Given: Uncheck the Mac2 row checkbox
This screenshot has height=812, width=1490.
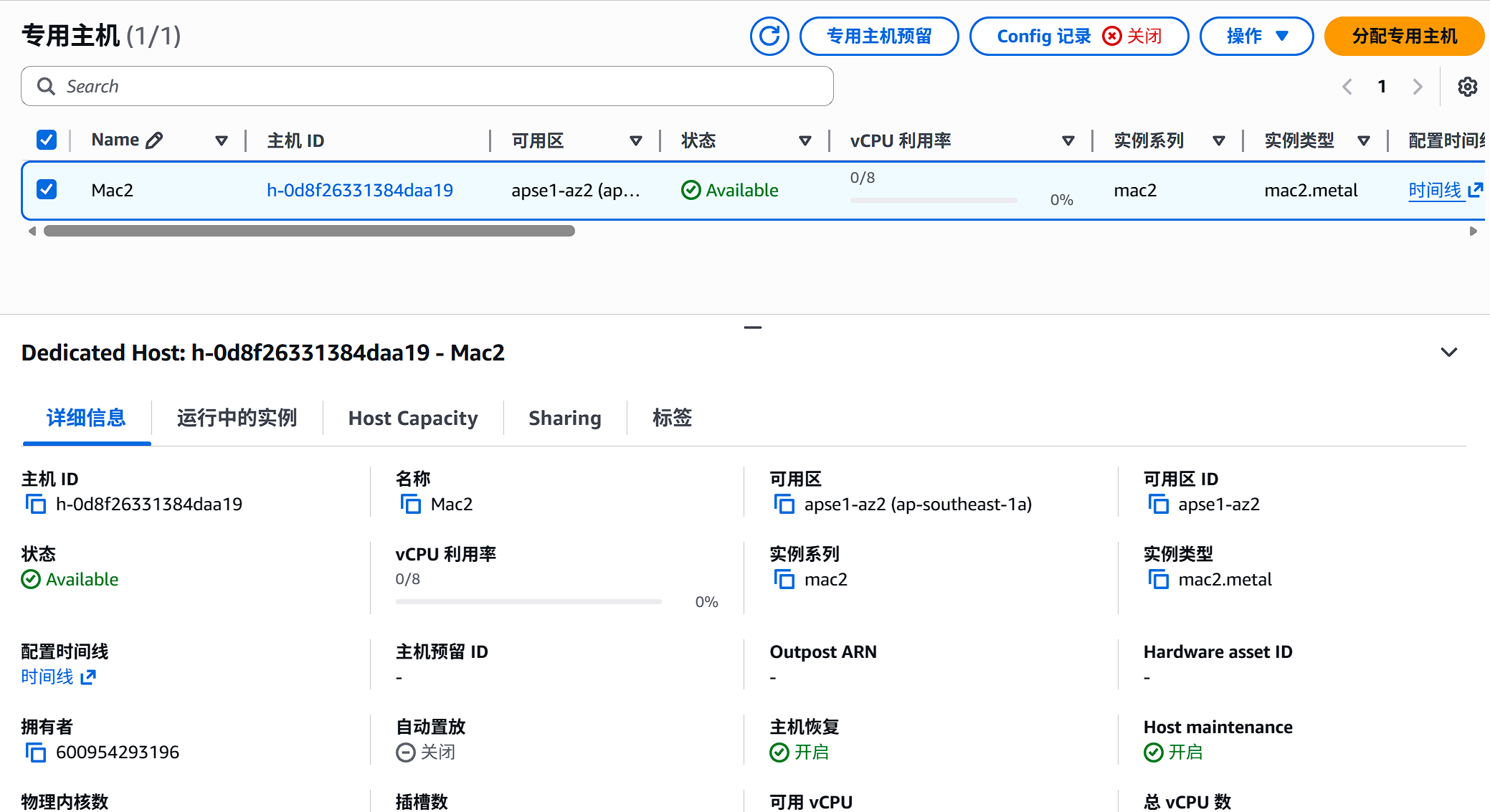Looking at the screenshot, I should (x=47, y=190).
